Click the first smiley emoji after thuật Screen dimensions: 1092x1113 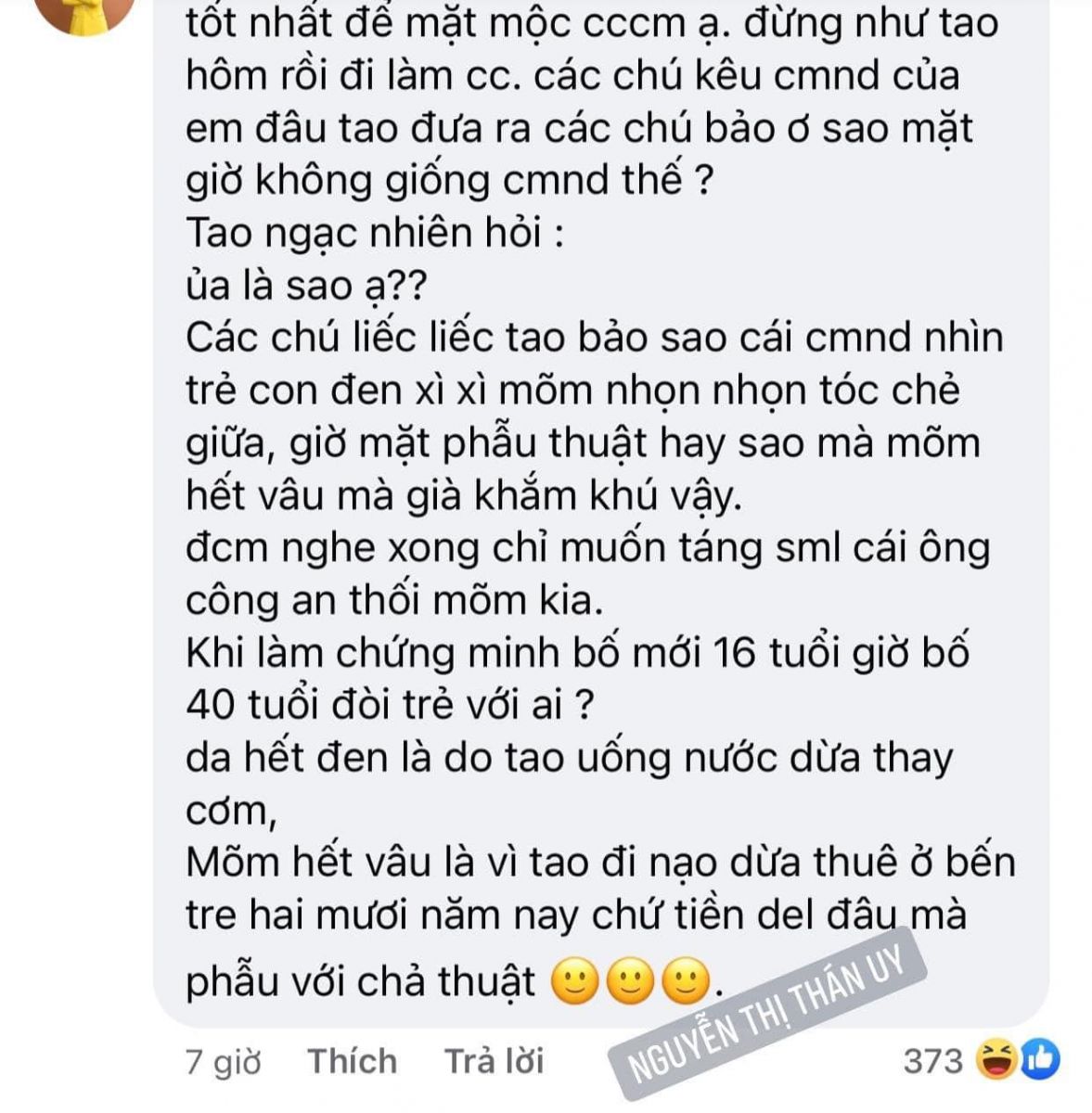point(575,982)
